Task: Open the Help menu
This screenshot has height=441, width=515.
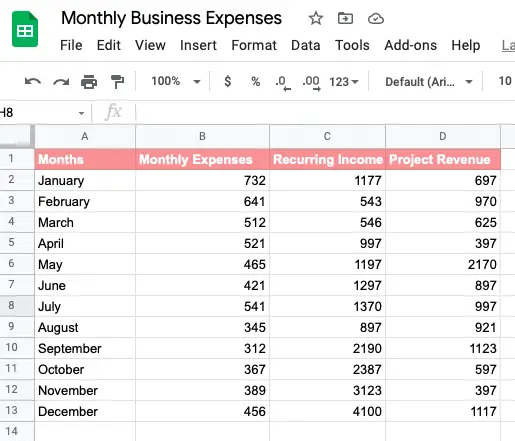Action: click(466, 45)
